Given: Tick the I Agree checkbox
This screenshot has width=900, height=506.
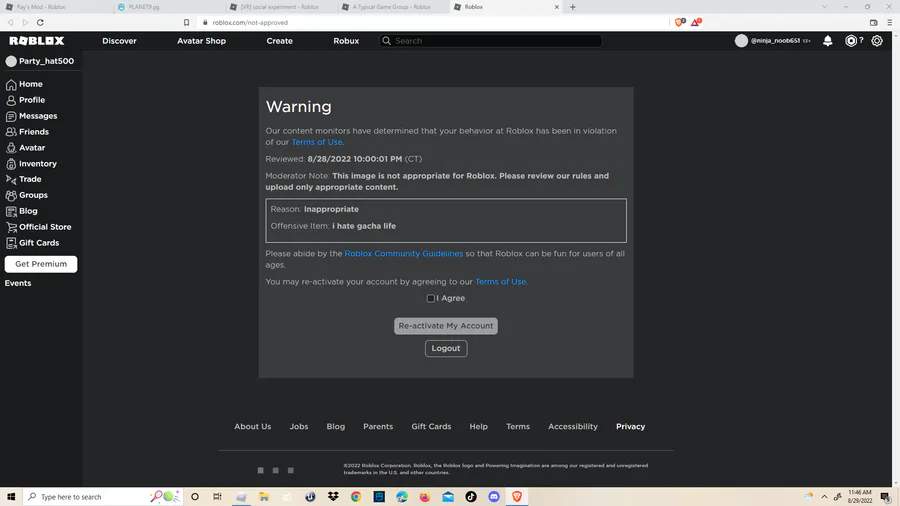Looking at the screenshot, I should pyautogui.click(x=430, y=298).
